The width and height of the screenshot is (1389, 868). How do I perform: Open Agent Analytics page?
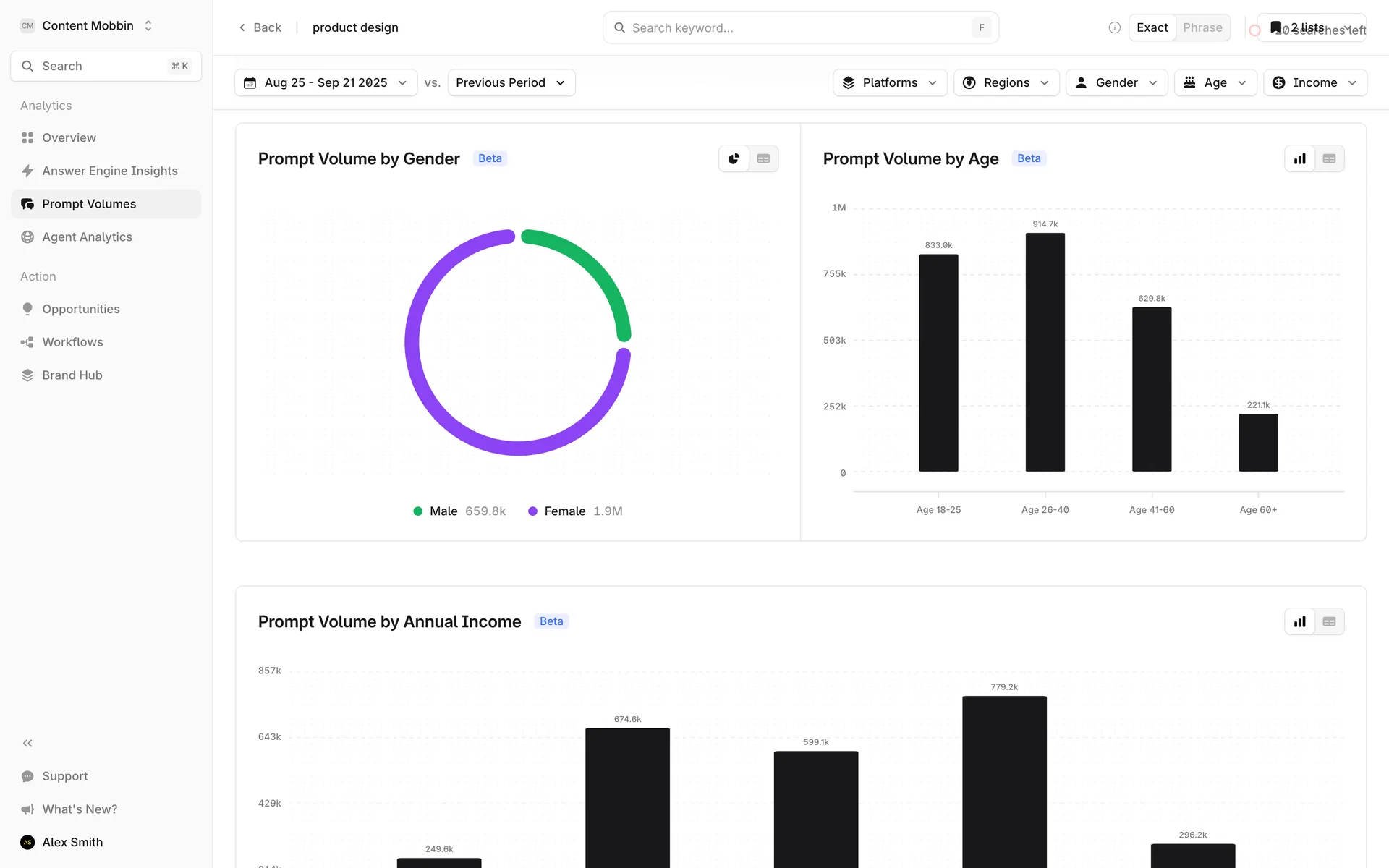click(x=87, y=237)
